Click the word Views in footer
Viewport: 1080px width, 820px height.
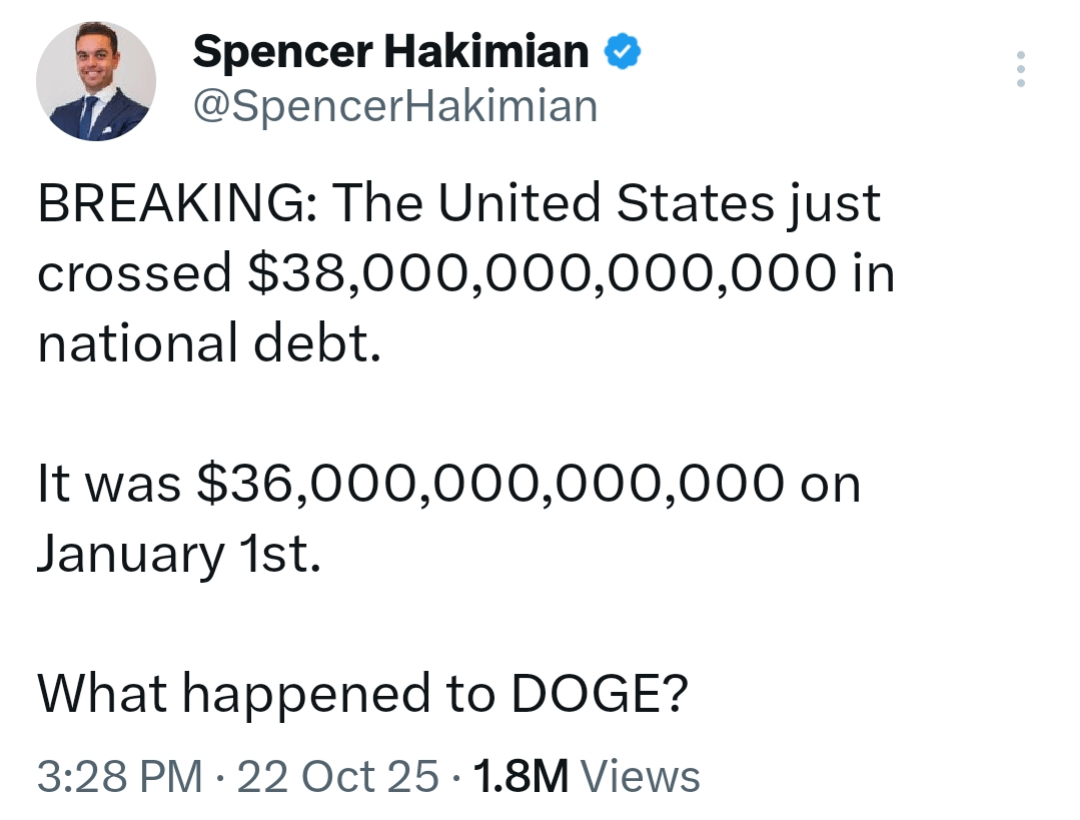coord(640,776)
